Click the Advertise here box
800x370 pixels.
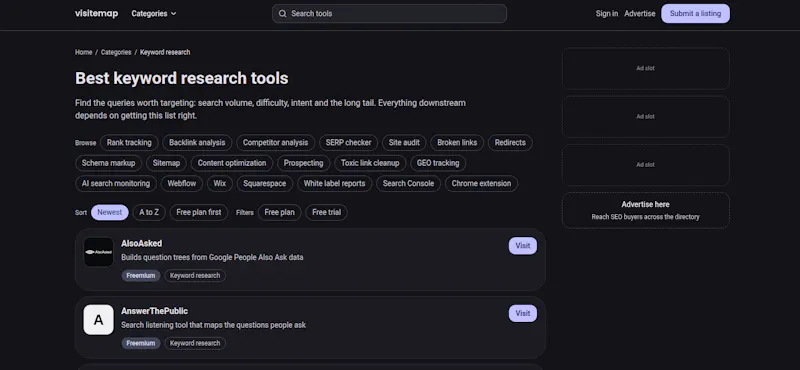pos(645,210)
